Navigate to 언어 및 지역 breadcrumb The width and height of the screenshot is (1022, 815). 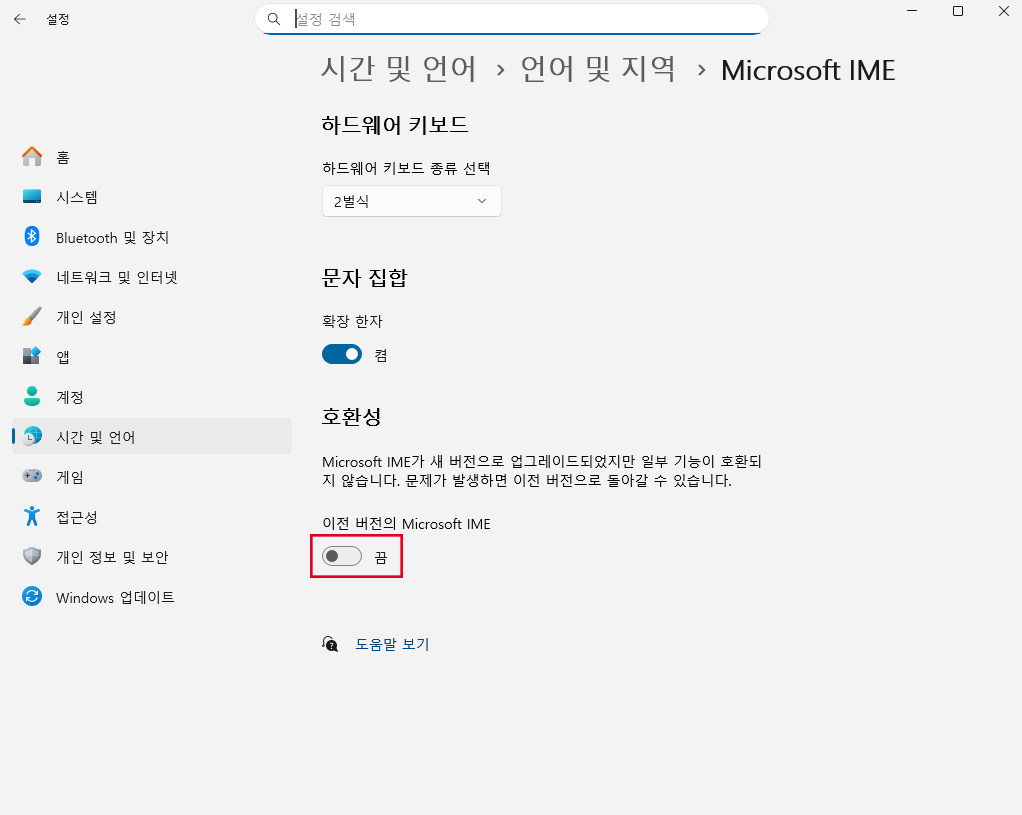(598, 69)
